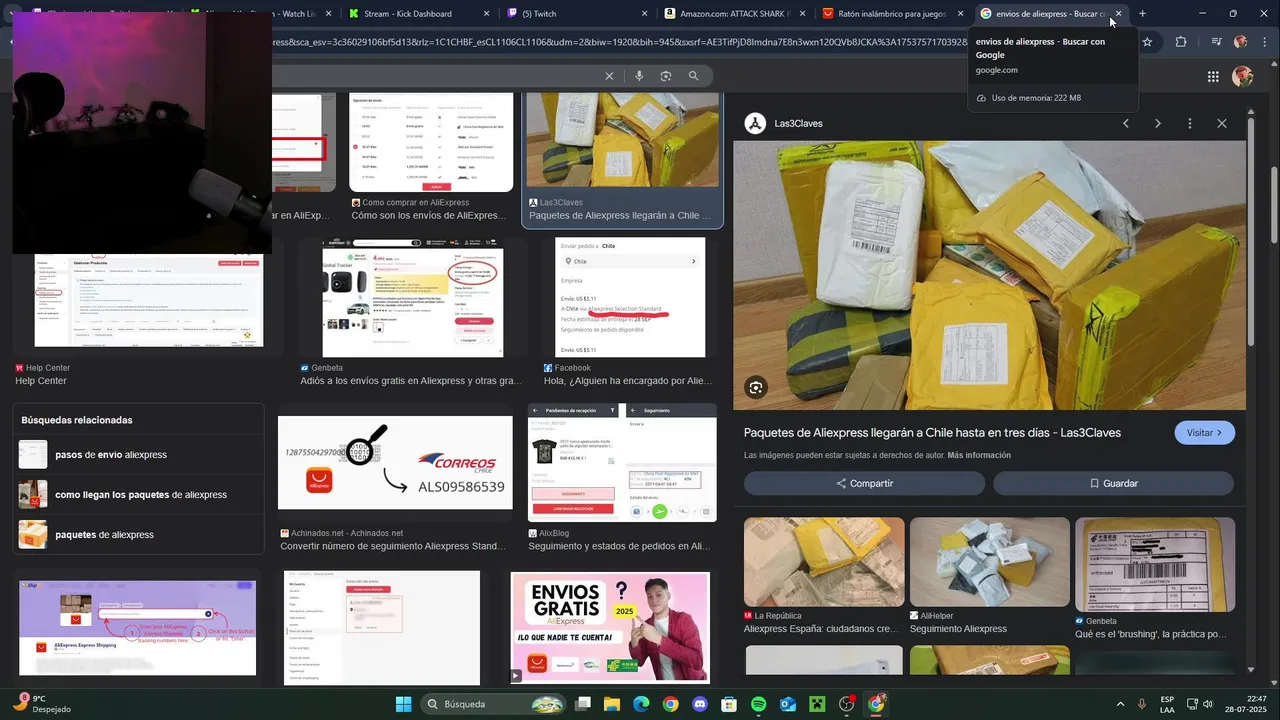Select como llegan los paquetes de aliexpress

coord(138,495)
